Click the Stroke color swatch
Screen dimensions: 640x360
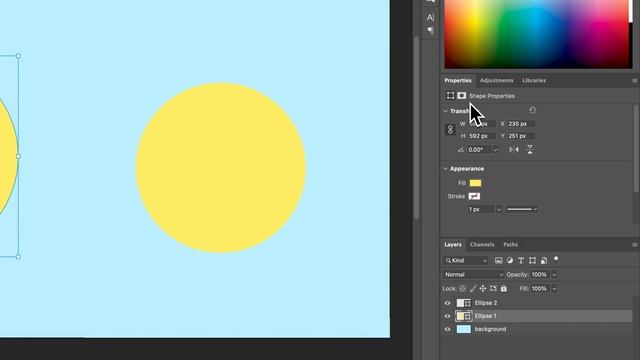474,196
